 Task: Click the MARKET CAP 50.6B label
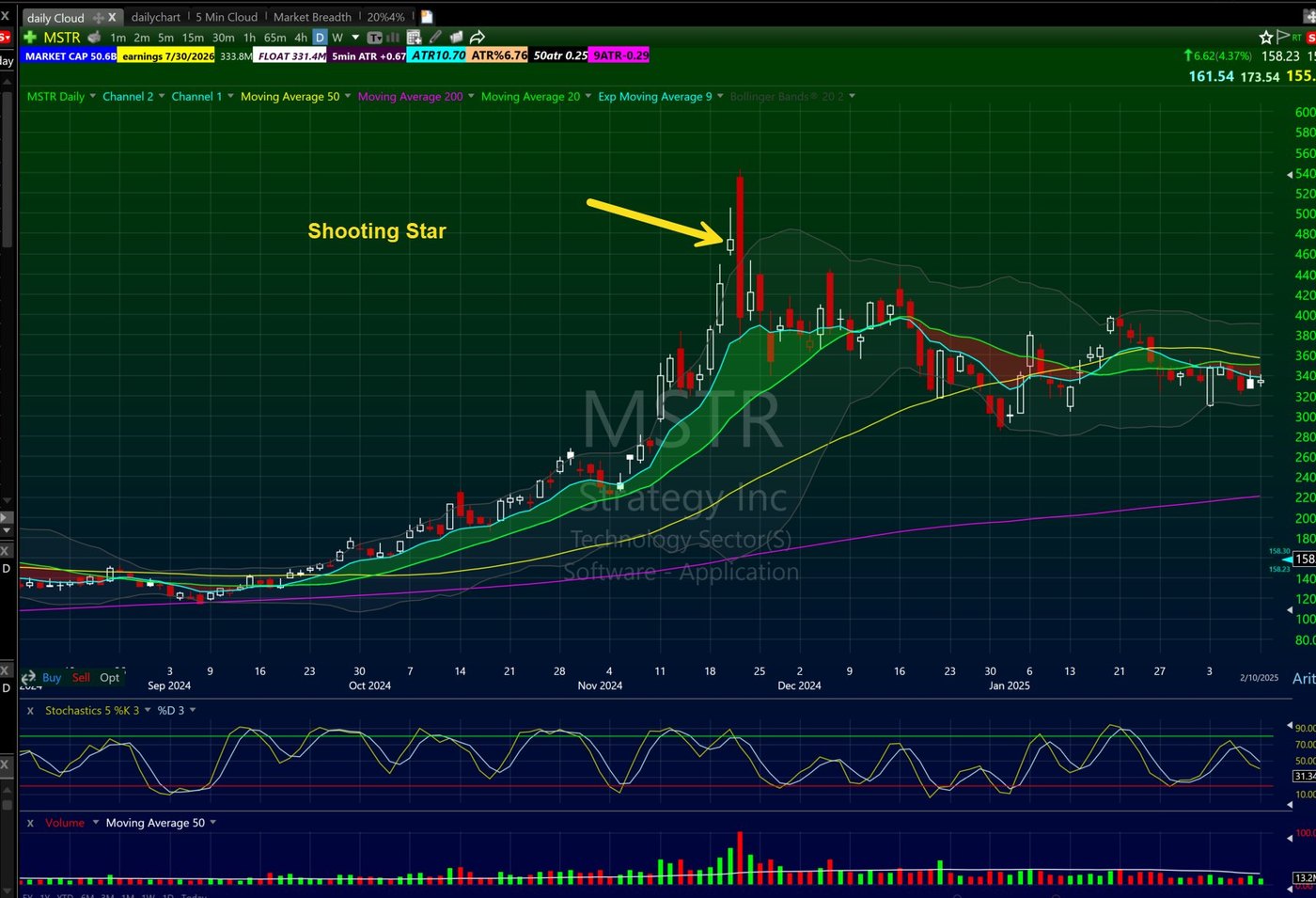pos(70,56)
